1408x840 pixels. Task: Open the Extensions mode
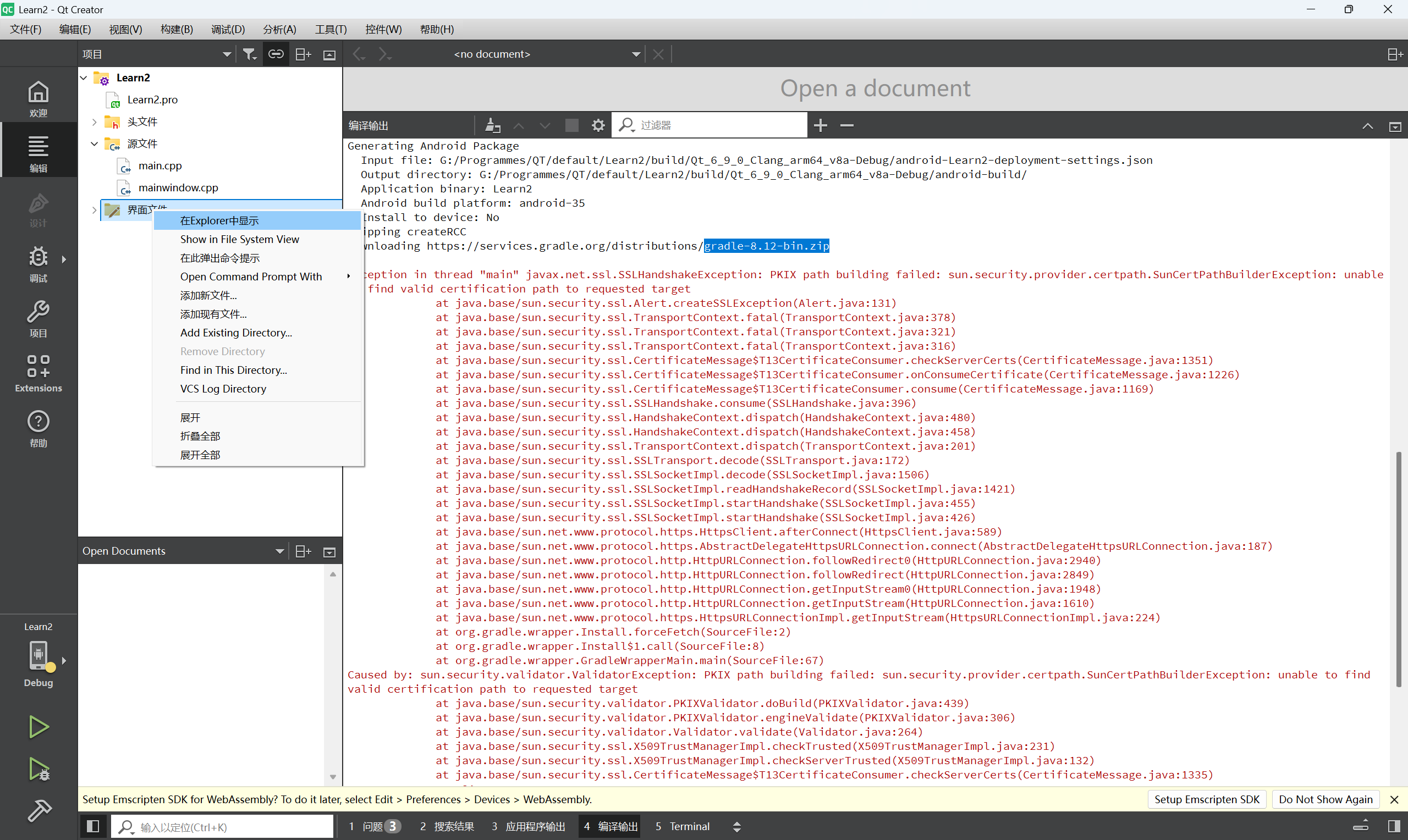38,373
